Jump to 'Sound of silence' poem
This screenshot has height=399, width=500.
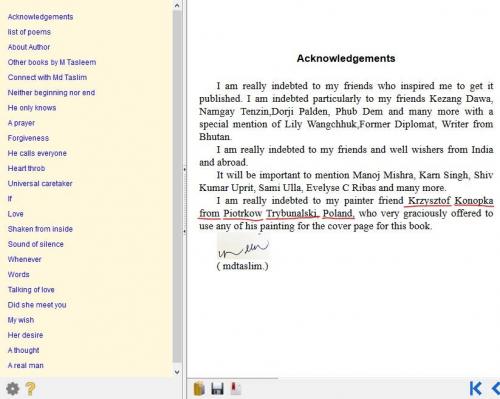tap(35, 244)
